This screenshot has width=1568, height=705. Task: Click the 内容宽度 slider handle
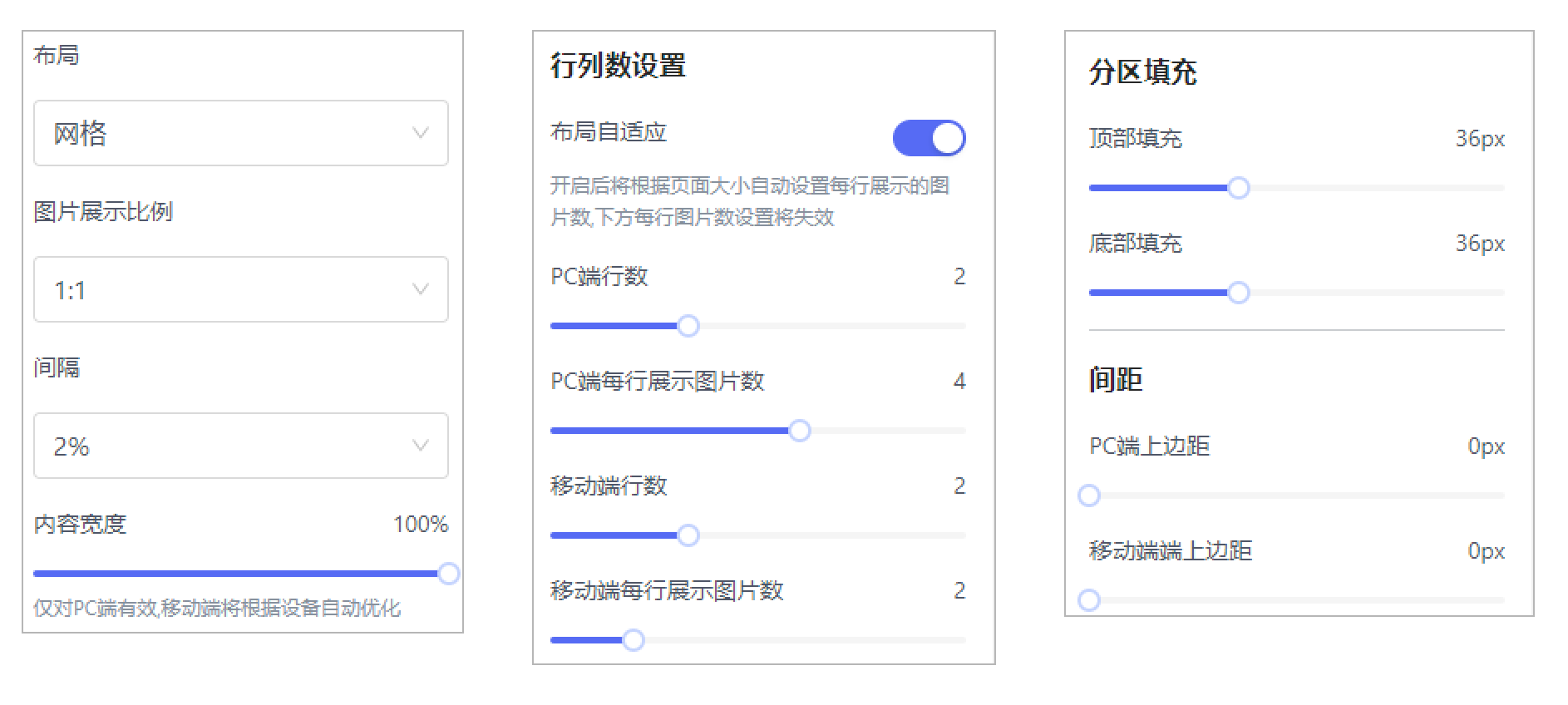[448, 574]
